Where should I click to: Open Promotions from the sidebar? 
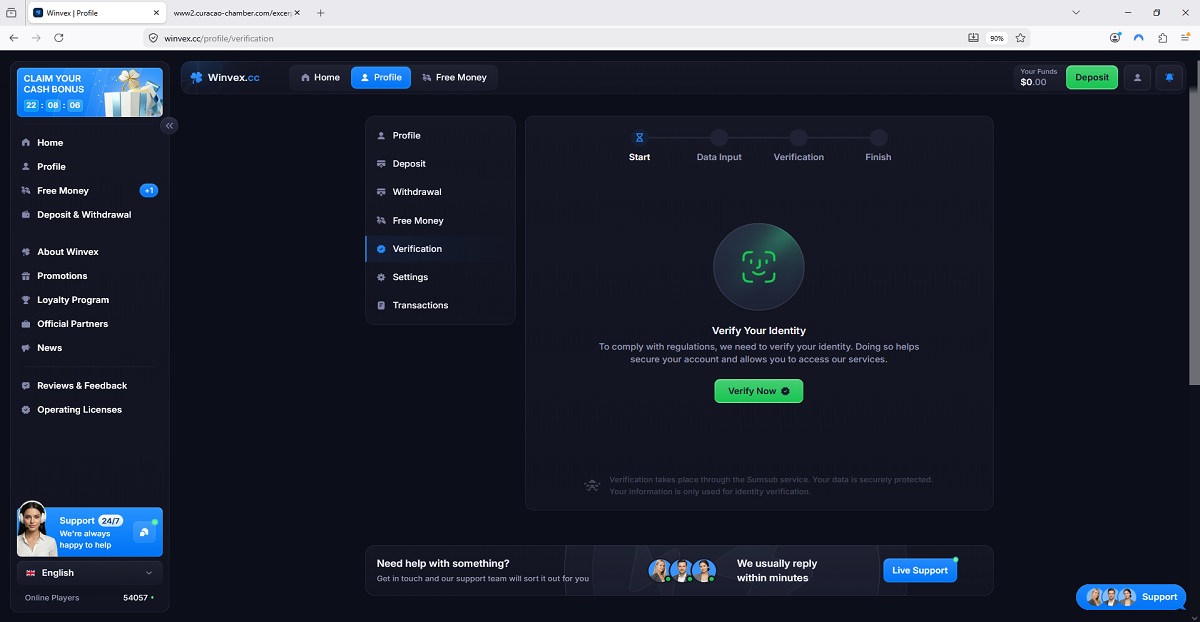pyautogui.click(x=62, y=276)
